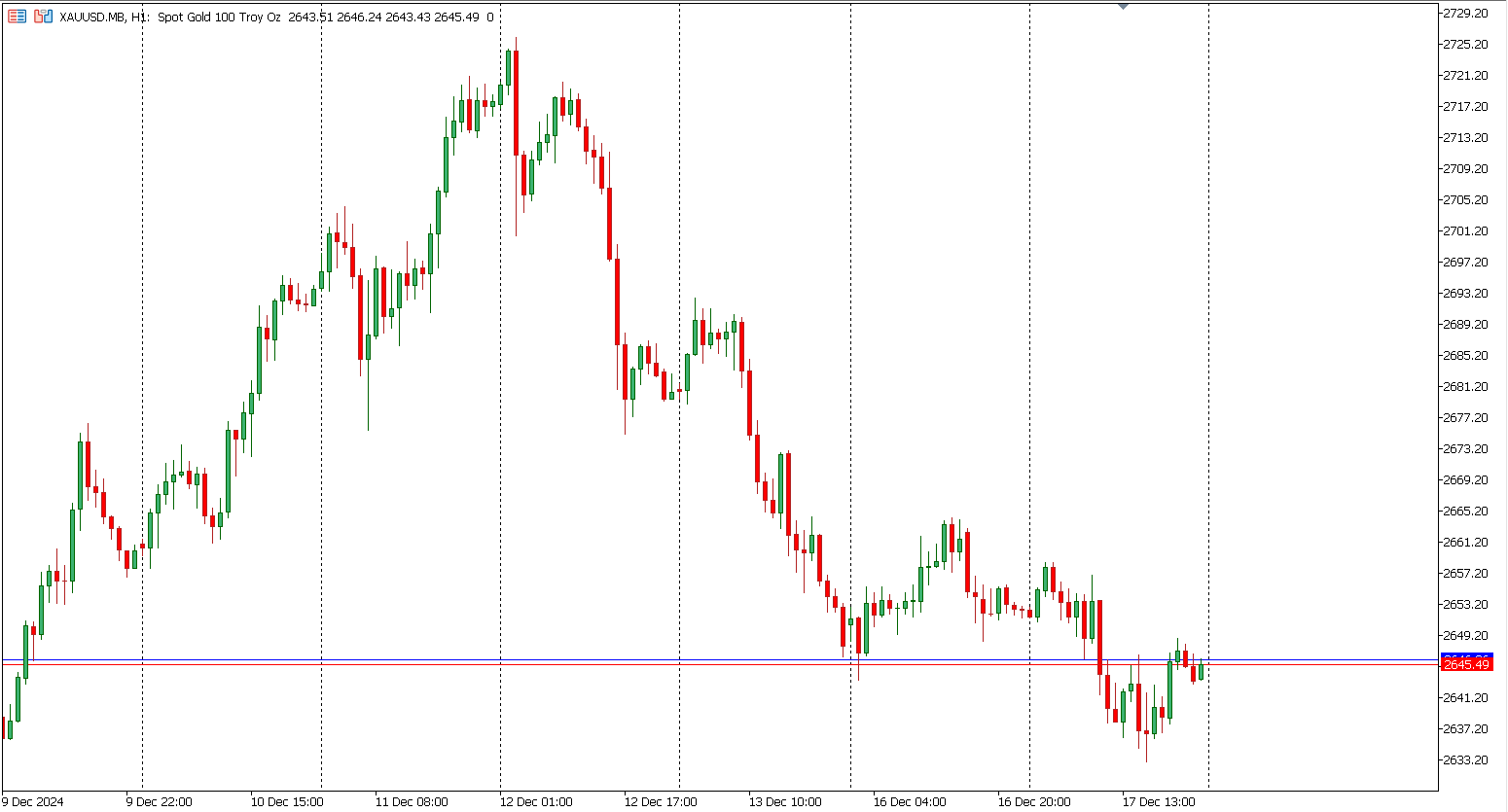Click the 2653.20 price scale label
The image size is (1508, 812).
tap(1466, 604)
